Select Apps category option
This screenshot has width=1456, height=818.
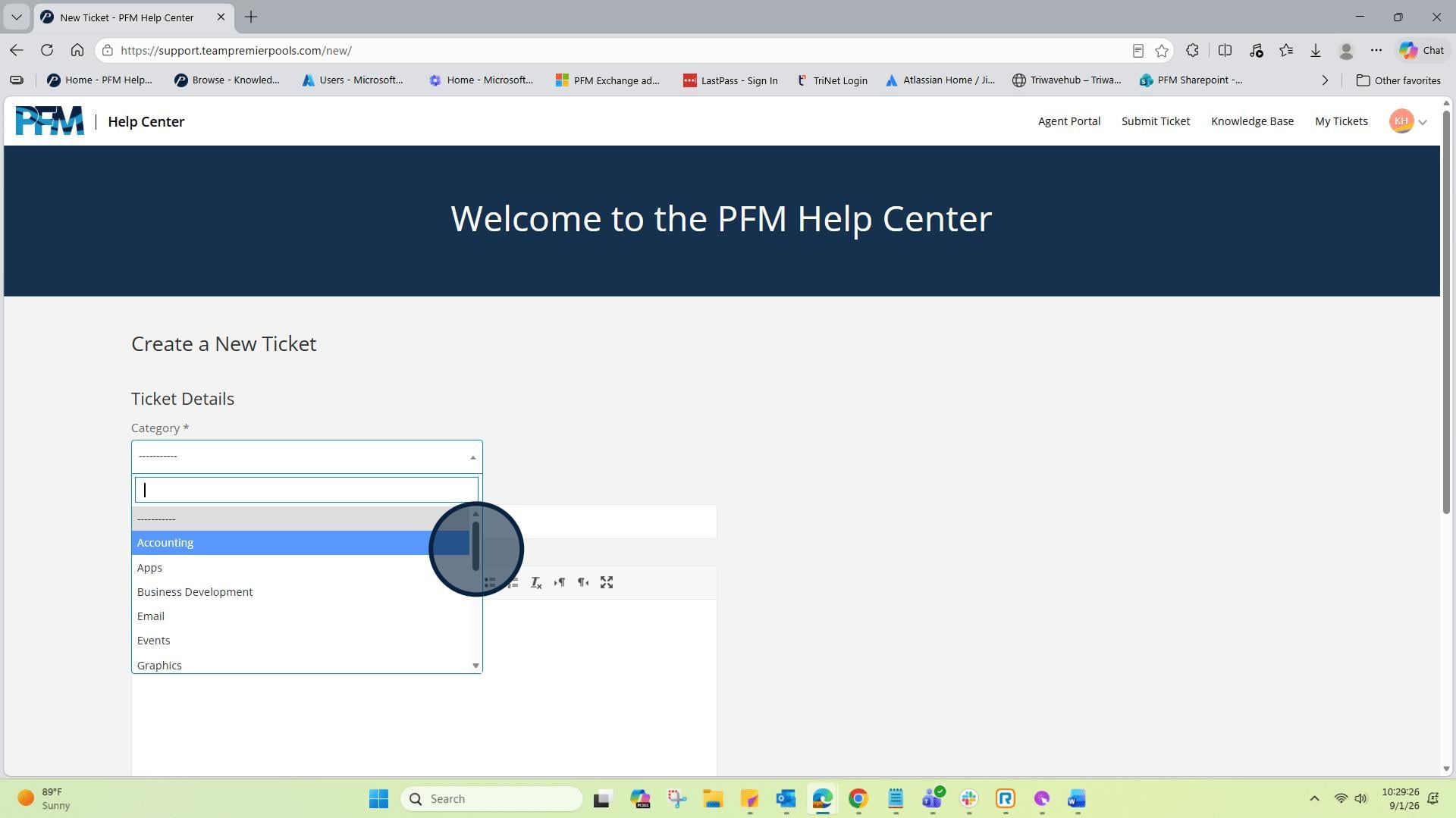301,568
